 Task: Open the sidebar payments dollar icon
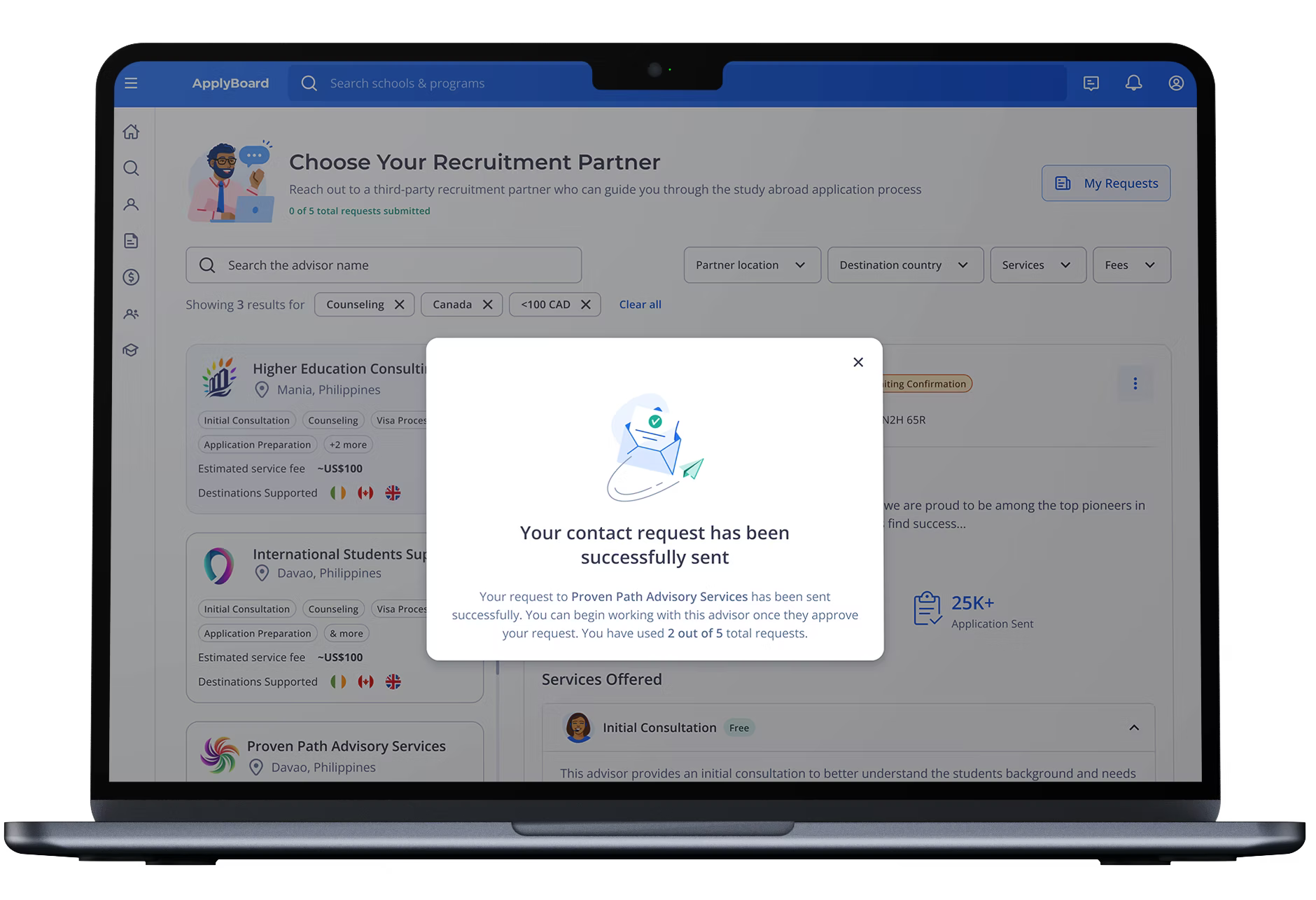click(131, 277)
